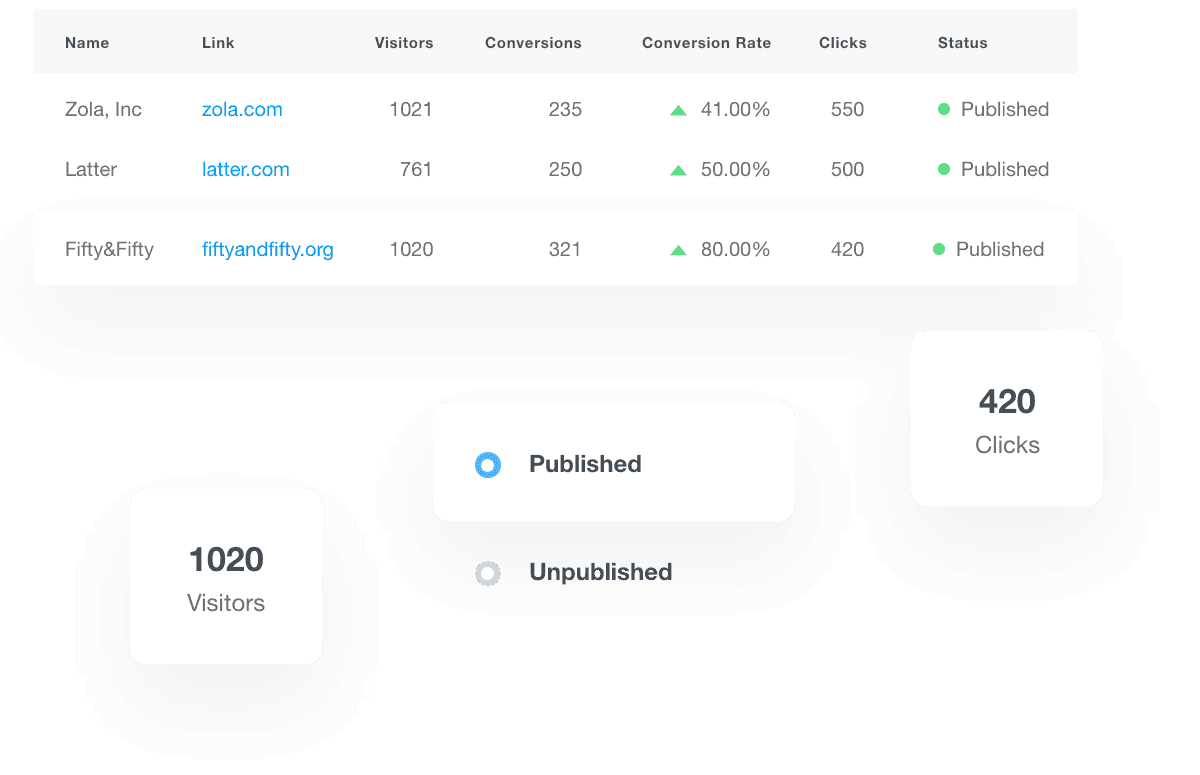Screen dimensions: 1200x775
Task: Sort table by the Visitors column
Action: [x=404, y=42]
